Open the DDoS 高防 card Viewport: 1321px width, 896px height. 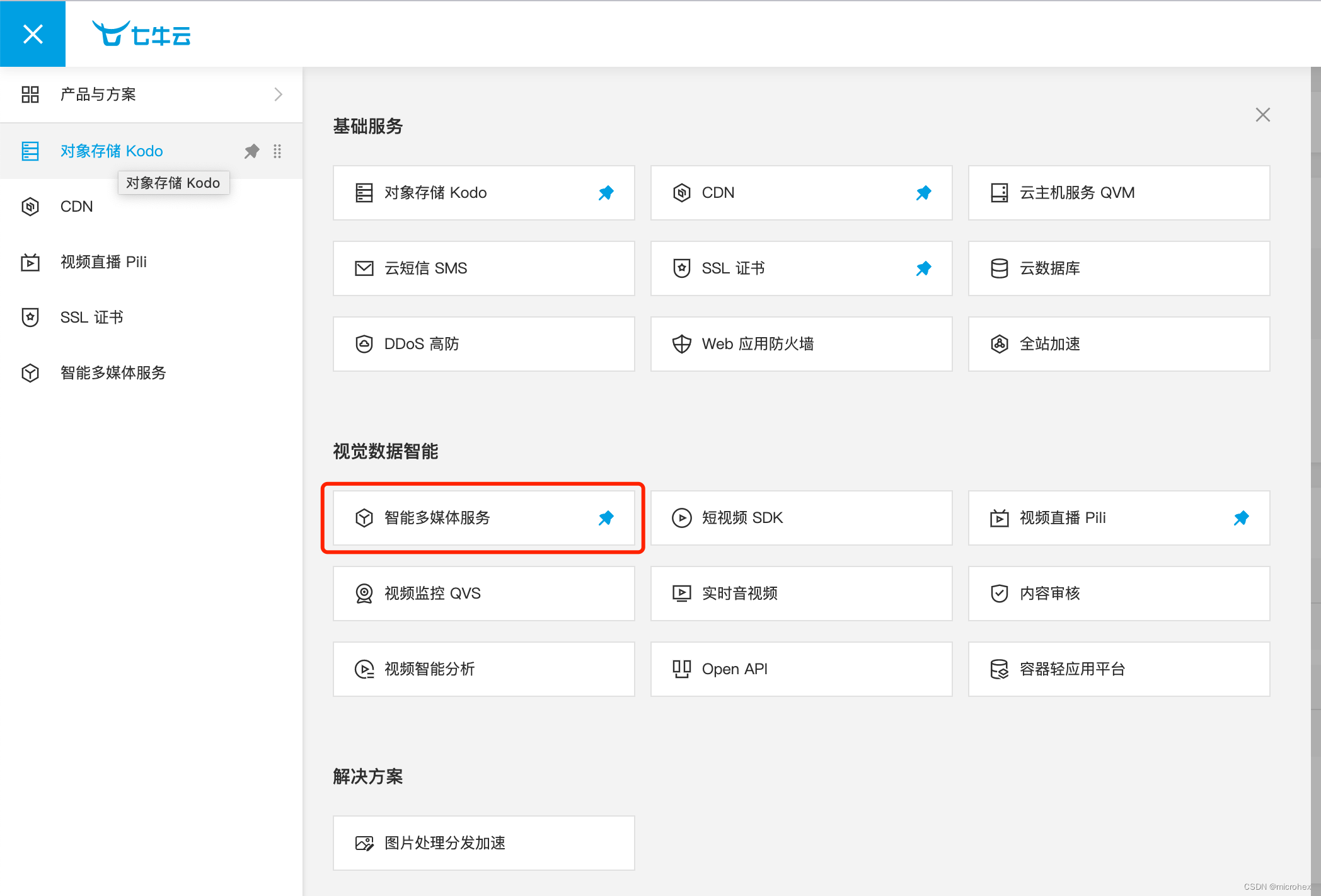click(484, 344)
